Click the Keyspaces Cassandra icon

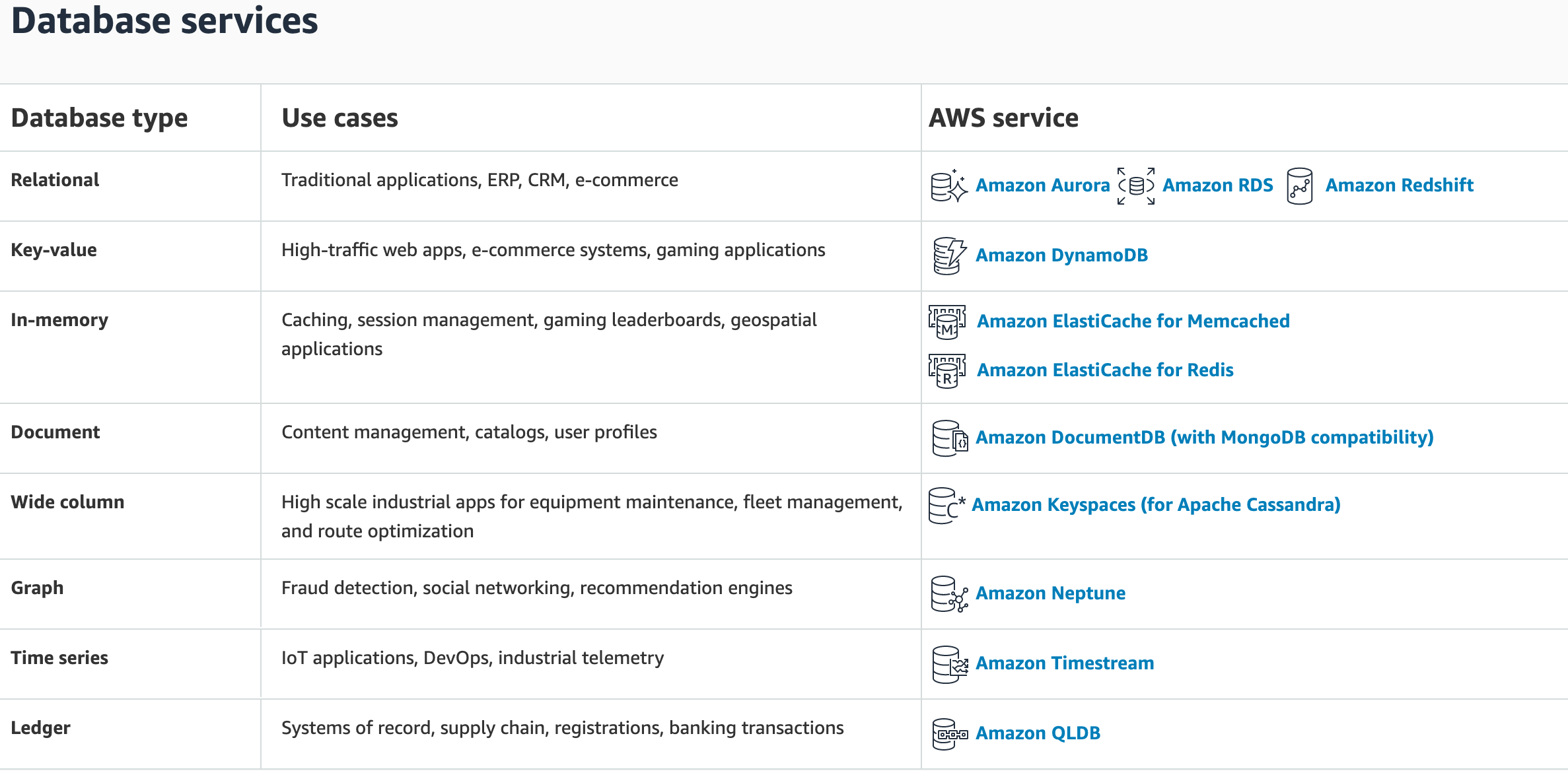pyautogui.click(x=946, y=506)
